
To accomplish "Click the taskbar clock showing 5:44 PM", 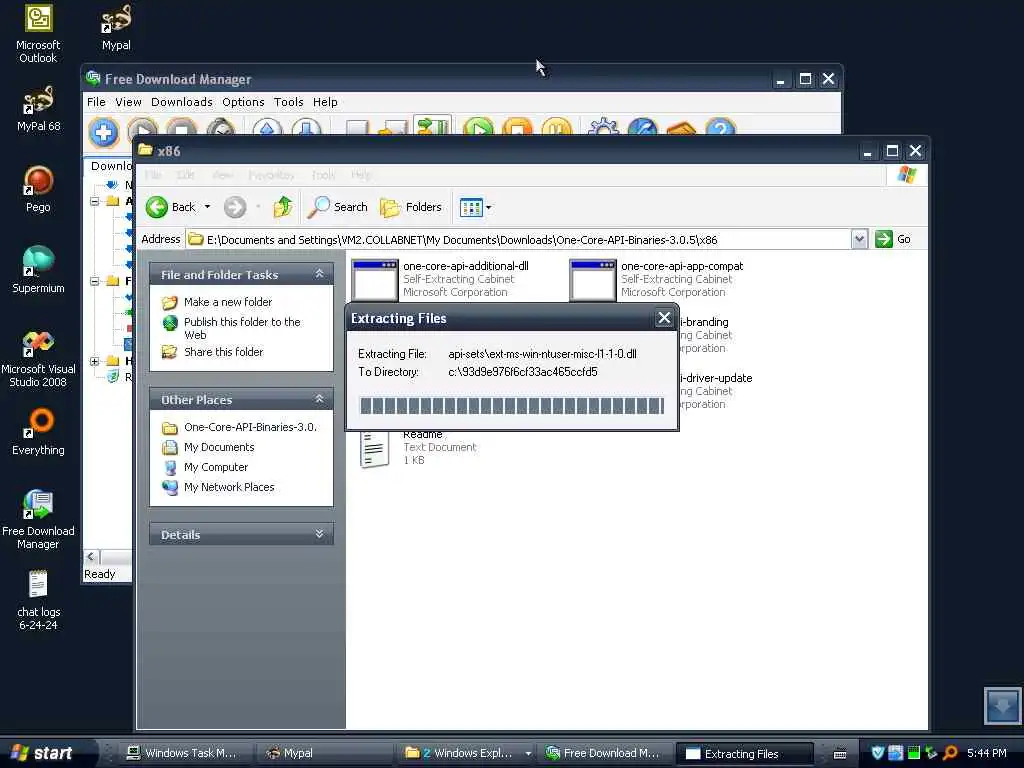I will pos(987,753).
